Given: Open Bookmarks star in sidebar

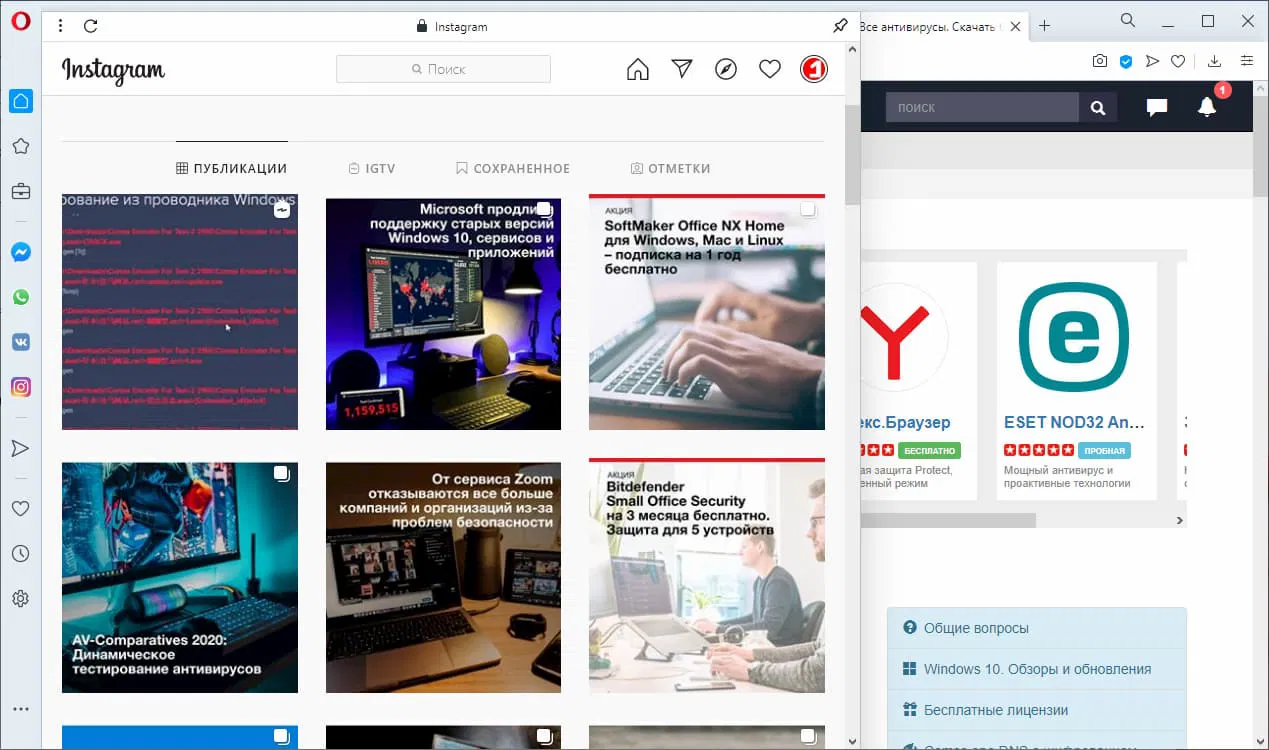Looking at the screenshot, I should point(21,146).
